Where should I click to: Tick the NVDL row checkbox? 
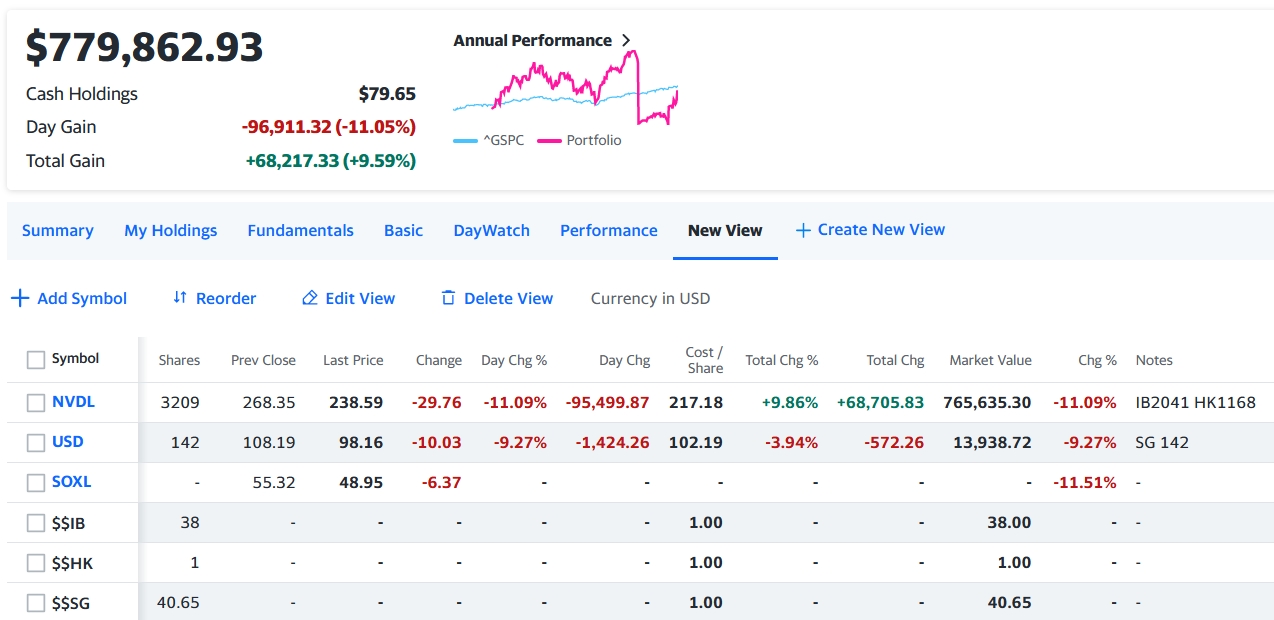36,403
